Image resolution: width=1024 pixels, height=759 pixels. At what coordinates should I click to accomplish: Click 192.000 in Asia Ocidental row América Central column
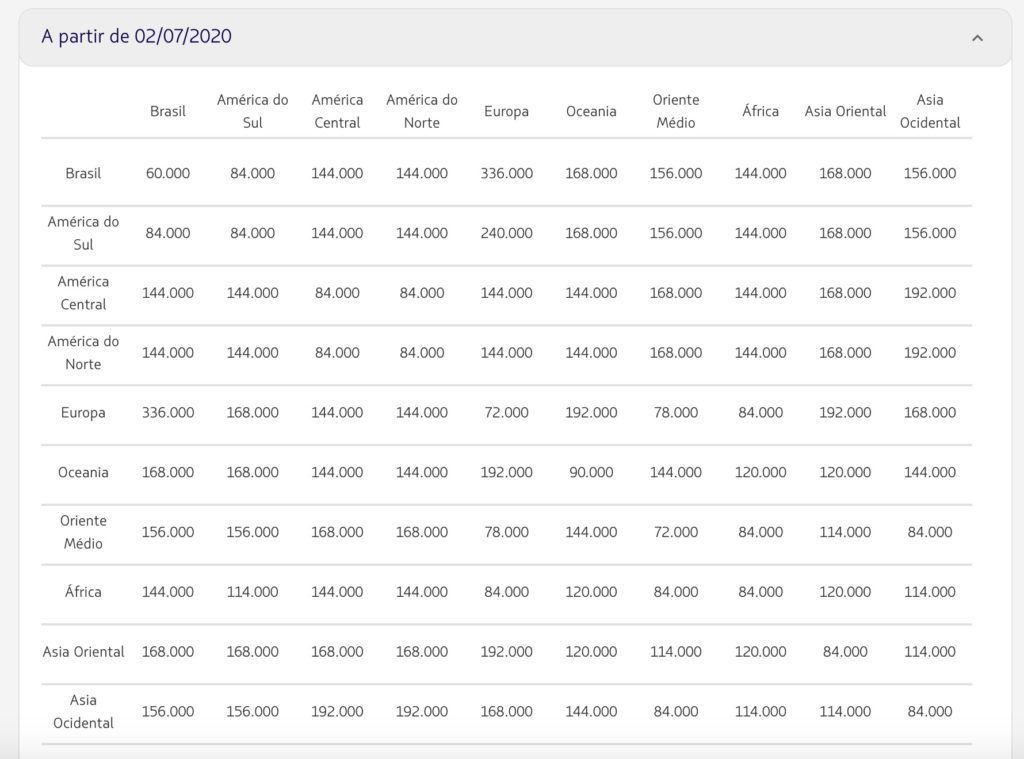click(337, 711)
